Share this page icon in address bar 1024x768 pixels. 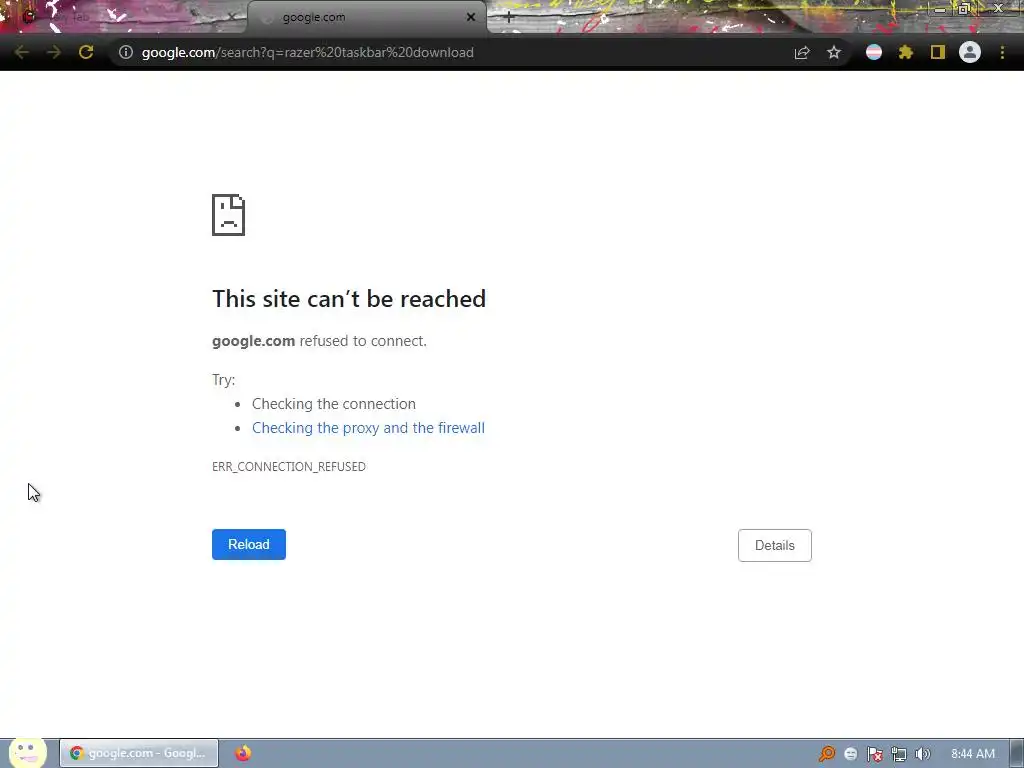pos(802,52)
